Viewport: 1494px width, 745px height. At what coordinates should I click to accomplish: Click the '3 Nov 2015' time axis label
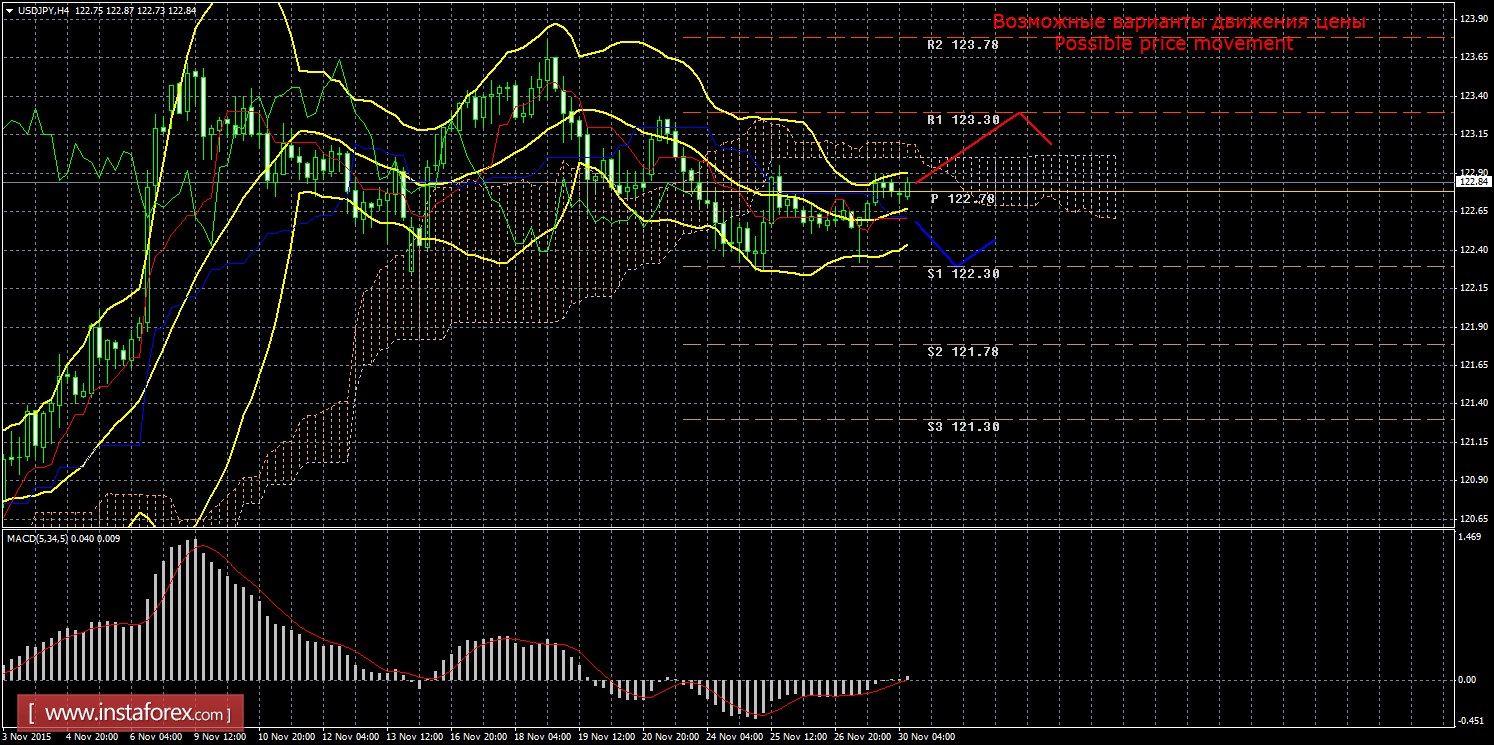click(x=28, y=737)
